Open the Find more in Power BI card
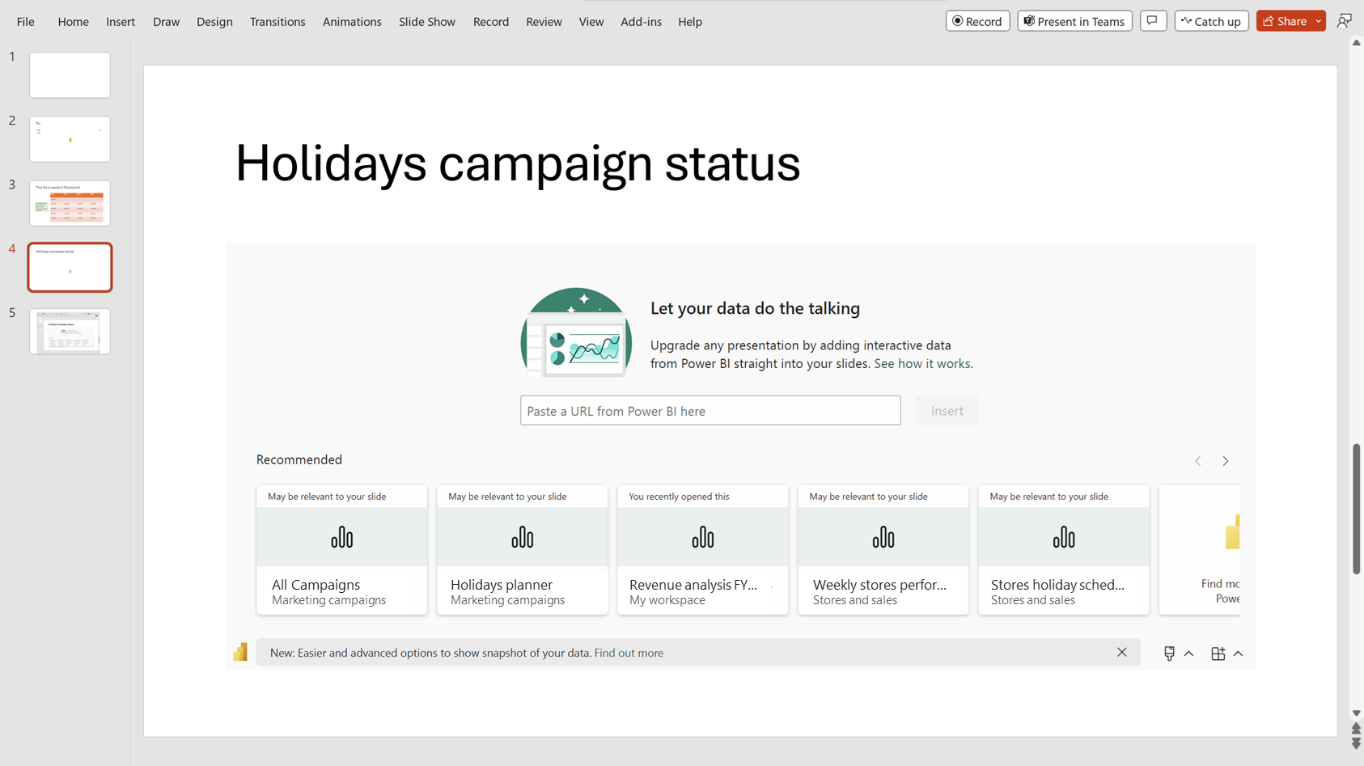The height and width of the screenshot is (766, 1364). (x=1199, y=550)
